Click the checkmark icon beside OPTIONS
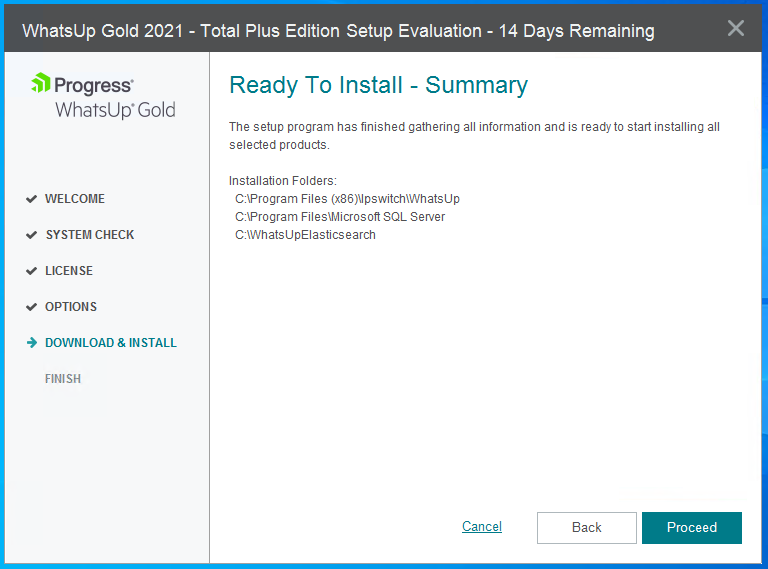 (31, 307)
